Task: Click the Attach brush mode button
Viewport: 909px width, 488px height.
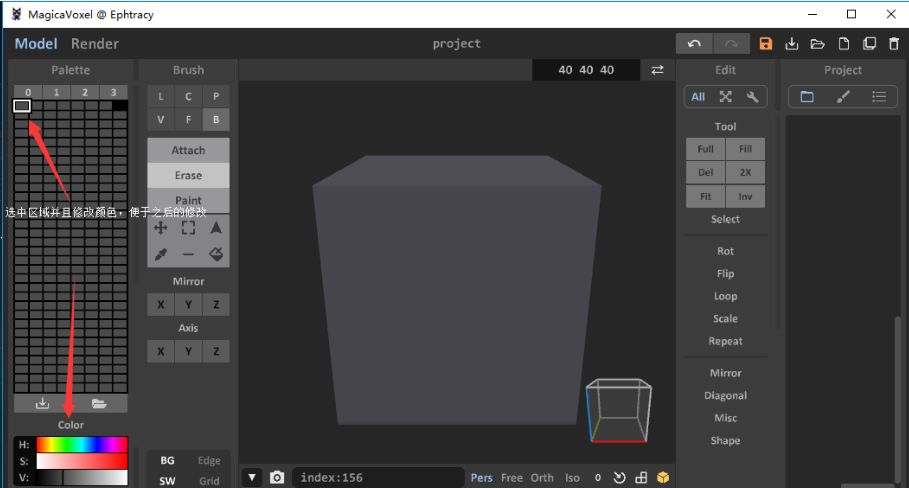Action: [188, 150]
